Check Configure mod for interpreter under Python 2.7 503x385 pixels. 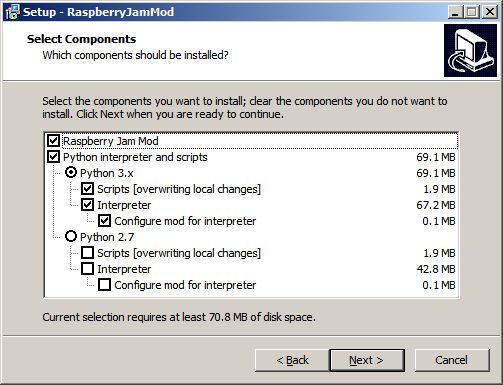(x=104, y=285)
